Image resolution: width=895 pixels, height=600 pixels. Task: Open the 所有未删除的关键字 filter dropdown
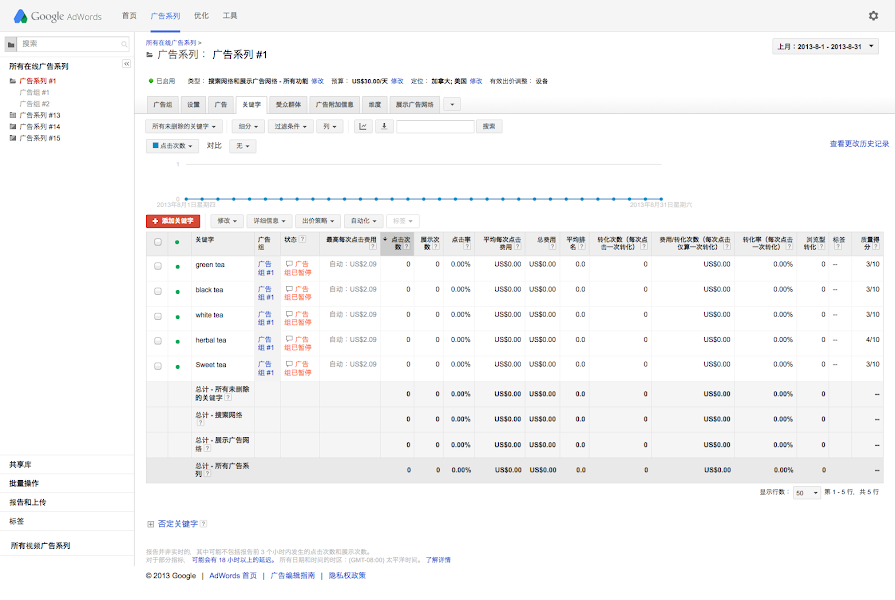(x=184, y=126)
